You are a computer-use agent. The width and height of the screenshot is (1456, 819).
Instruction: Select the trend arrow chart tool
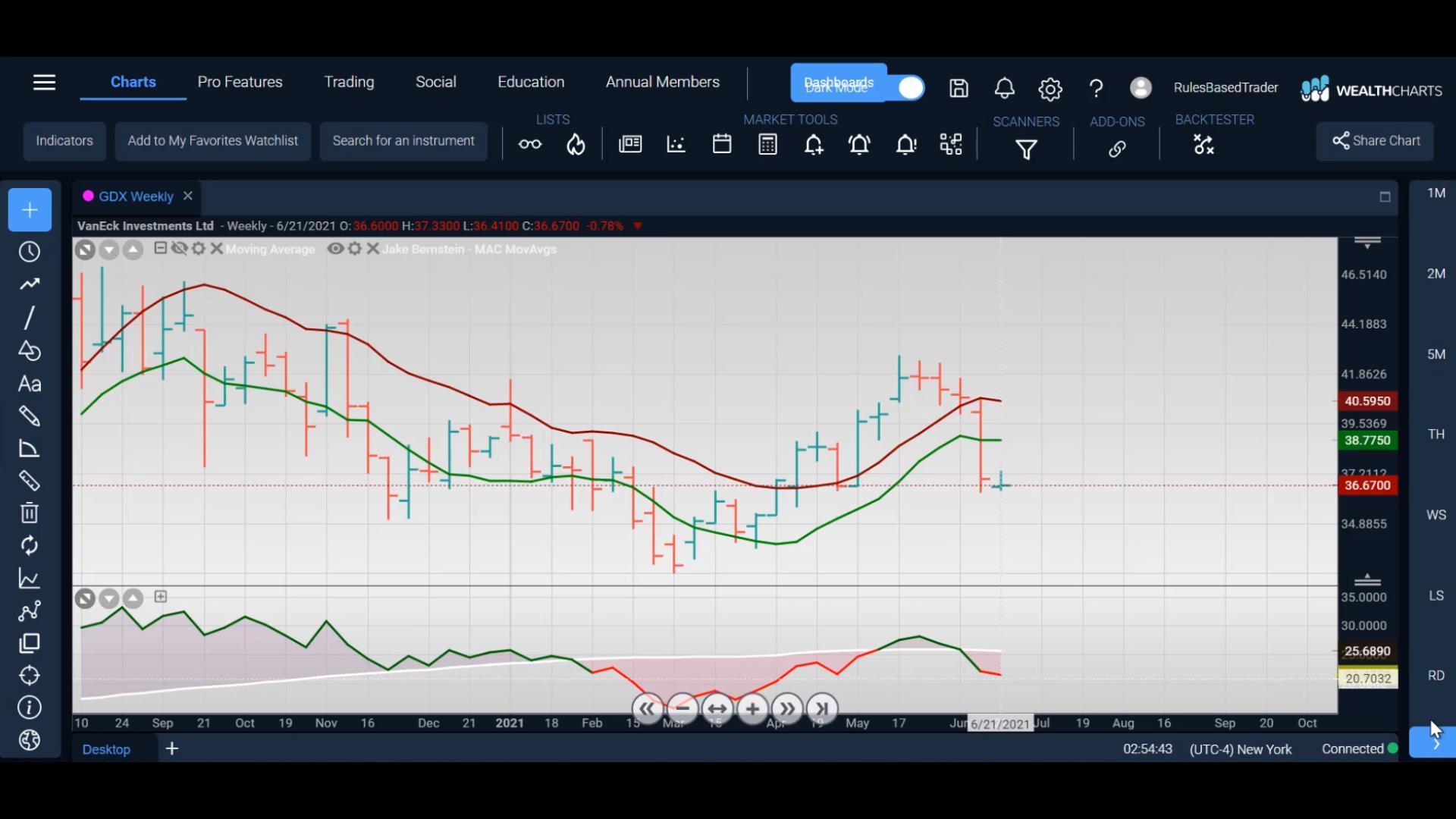30,284
